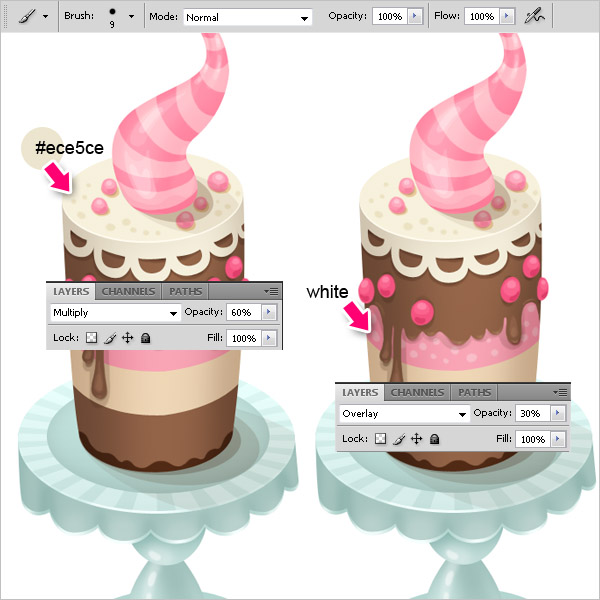Toggle lock position in Overlay panel
This screenshot has height=600, width=600.
(x=416, y=439)
